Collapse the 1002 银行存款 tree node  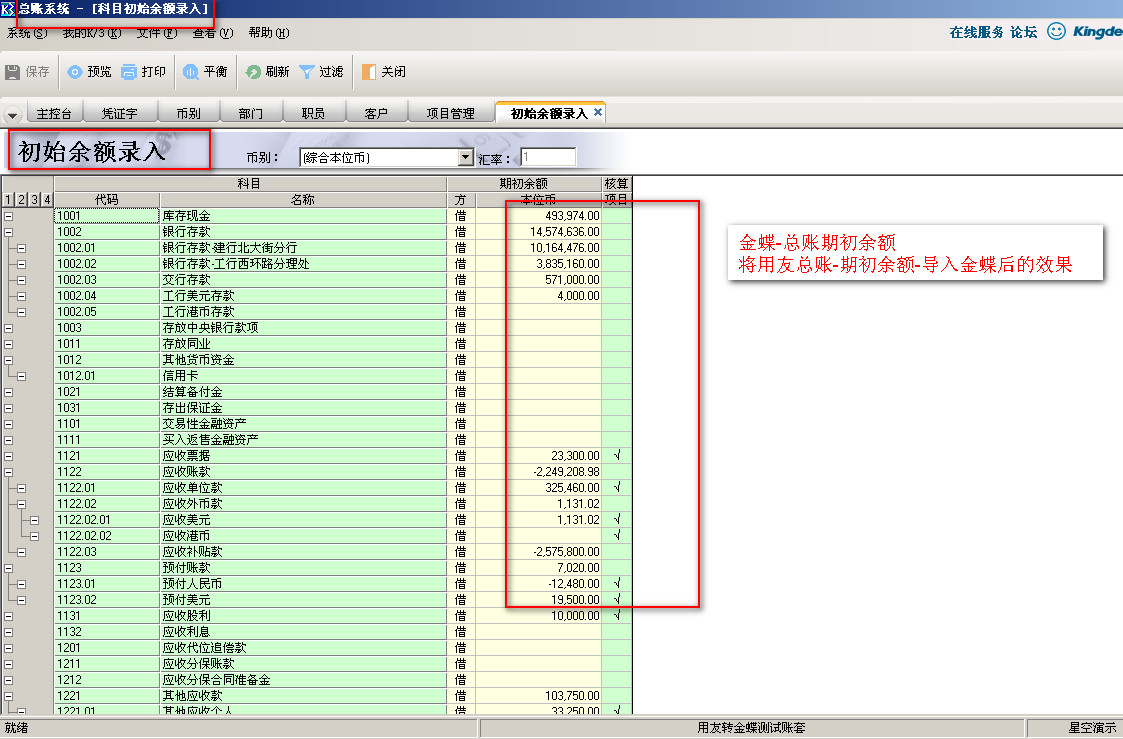point(9,232)
